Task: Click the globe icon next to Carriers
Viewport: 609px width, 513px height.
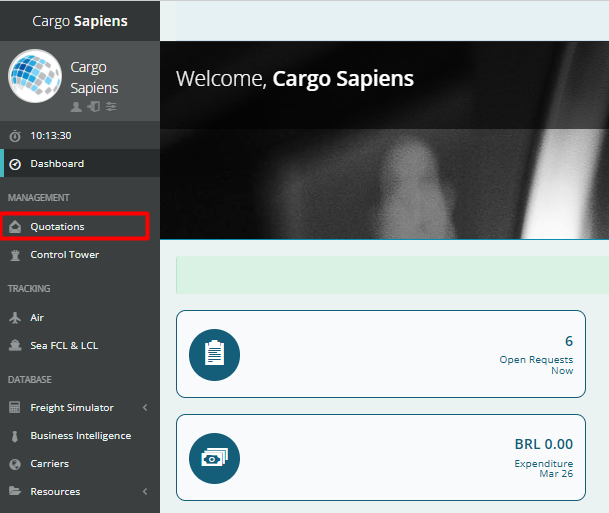Action: coord(14,464)
